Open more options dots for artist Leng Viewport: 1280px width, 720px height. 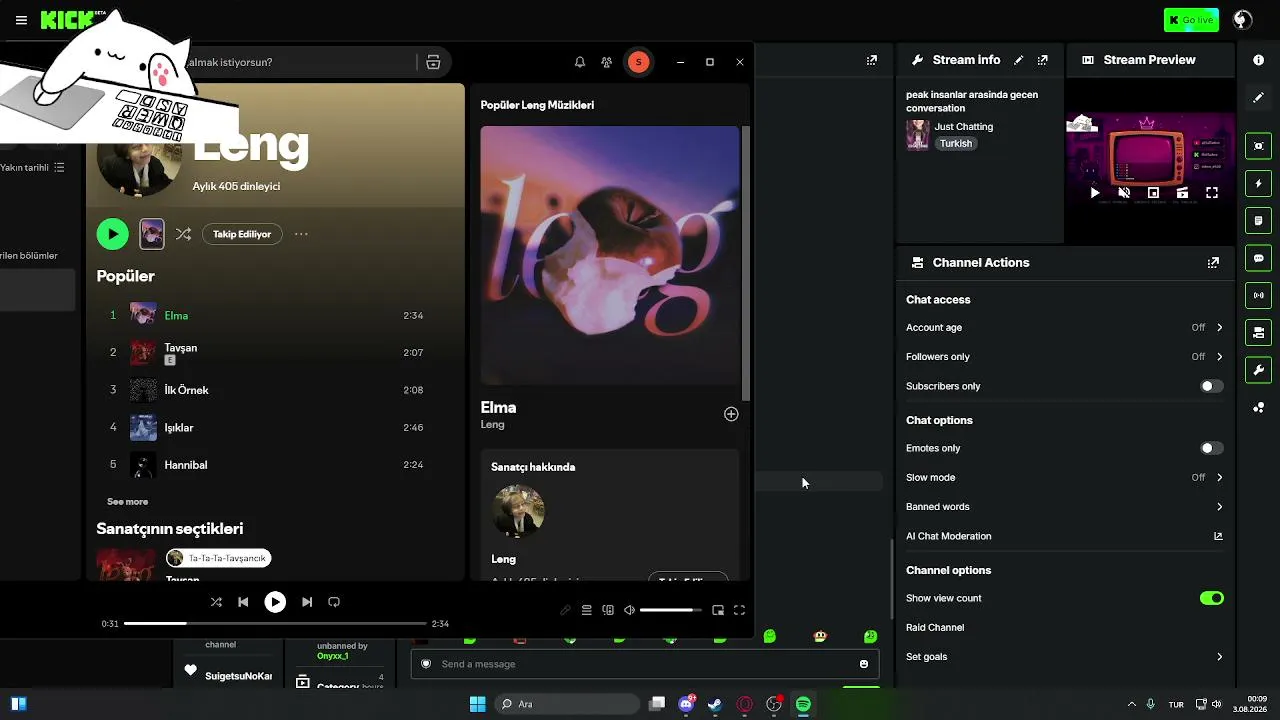point(301,234)
